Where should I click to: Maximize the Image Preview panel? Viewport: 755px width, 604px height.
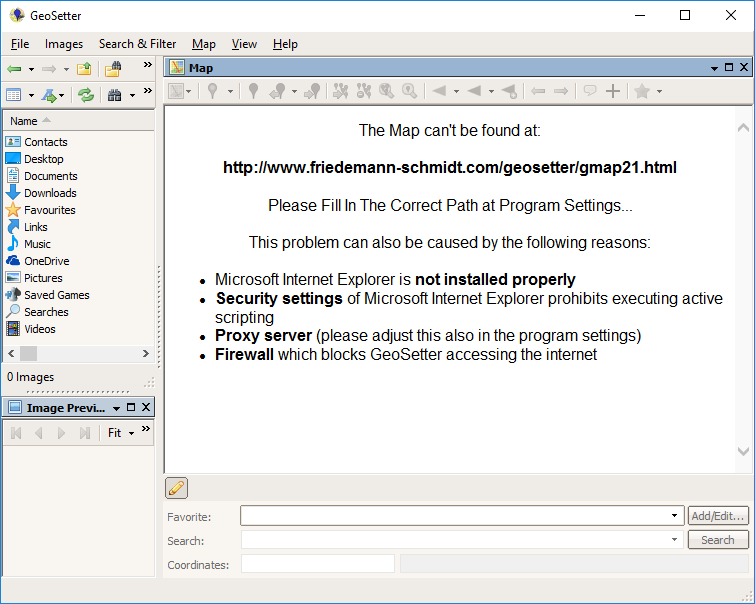(131, 407)
